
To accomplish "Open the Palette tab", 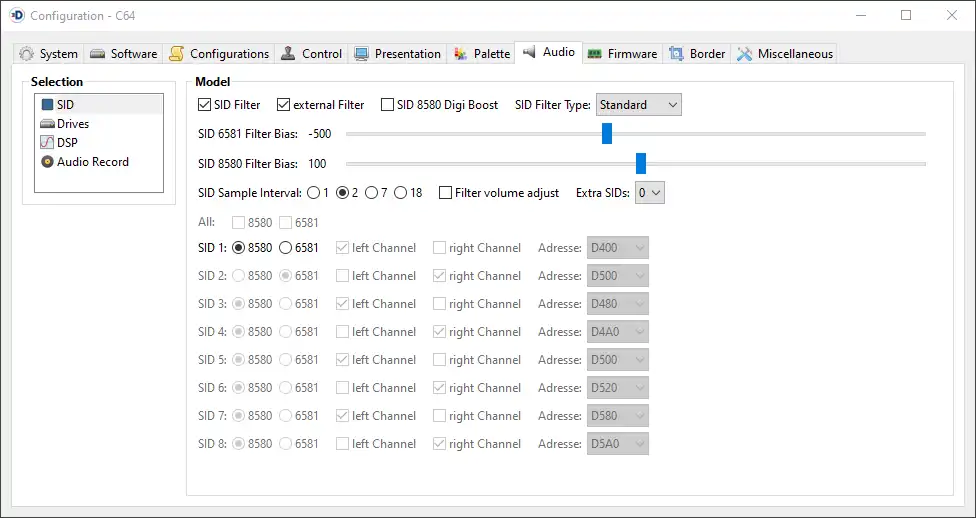I will 482,54.
